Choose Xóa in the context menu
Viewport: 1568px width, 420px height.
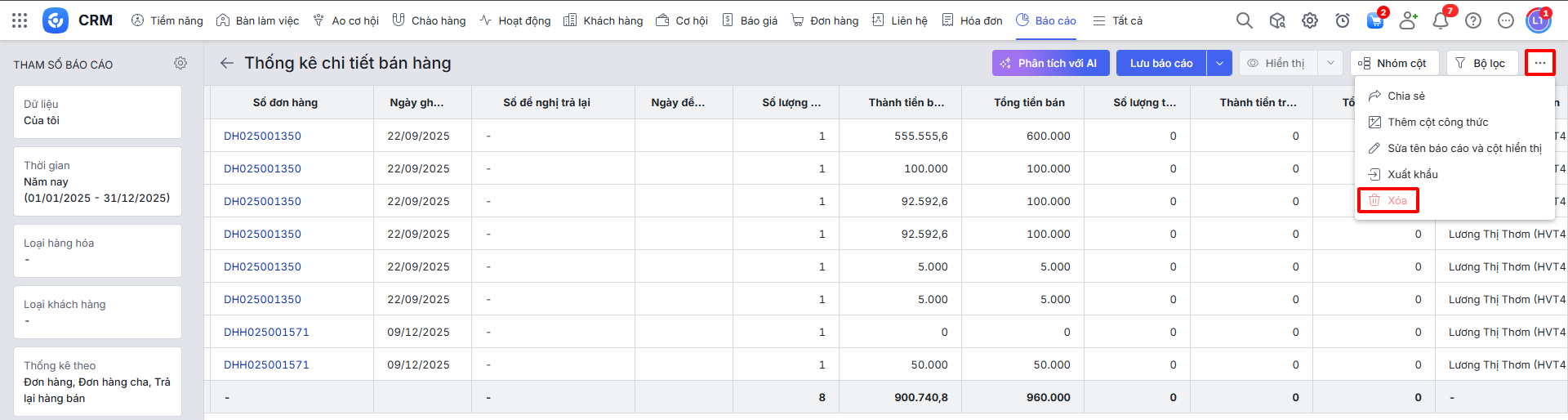[1396, 200]
